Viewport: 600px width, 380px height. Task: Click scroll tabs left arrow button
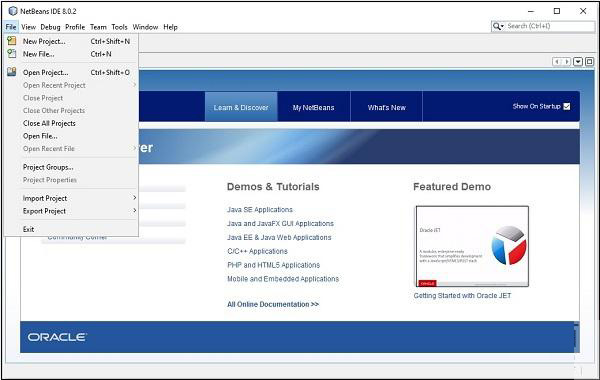tap(557, 62)
